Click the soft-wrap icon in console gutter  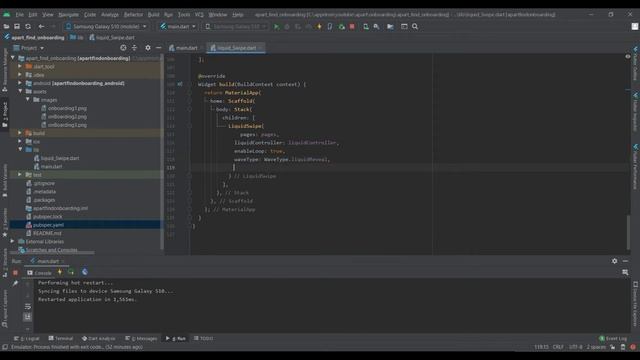point(28,306)
